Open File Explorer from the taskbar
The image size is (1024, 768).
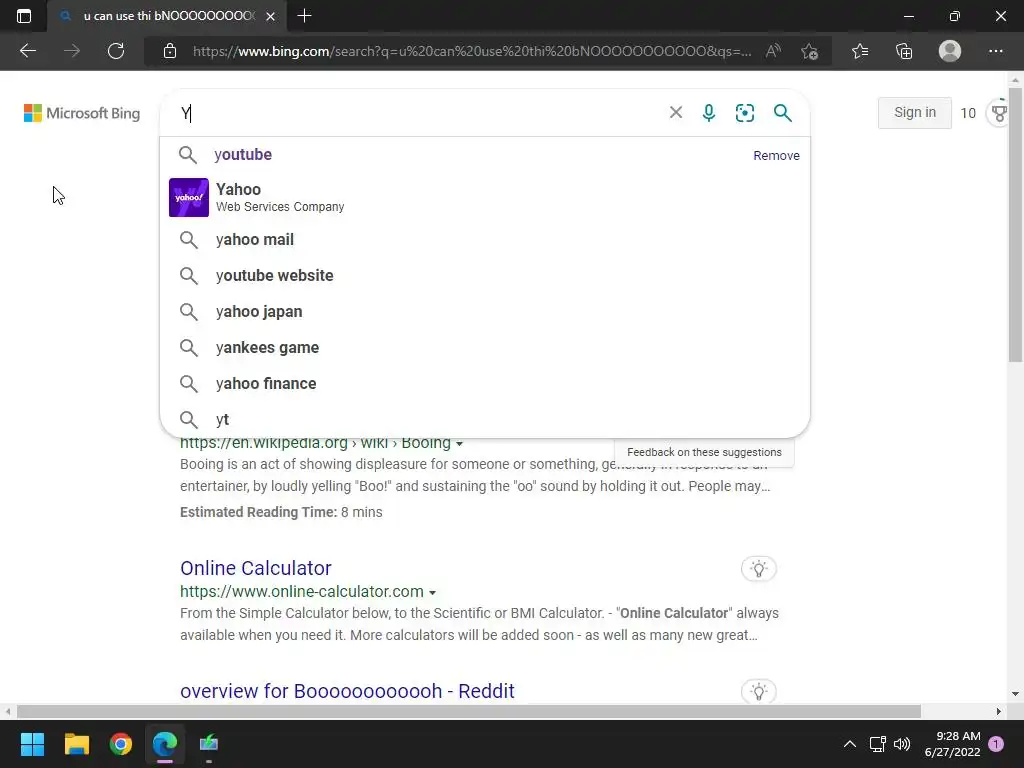76,743
